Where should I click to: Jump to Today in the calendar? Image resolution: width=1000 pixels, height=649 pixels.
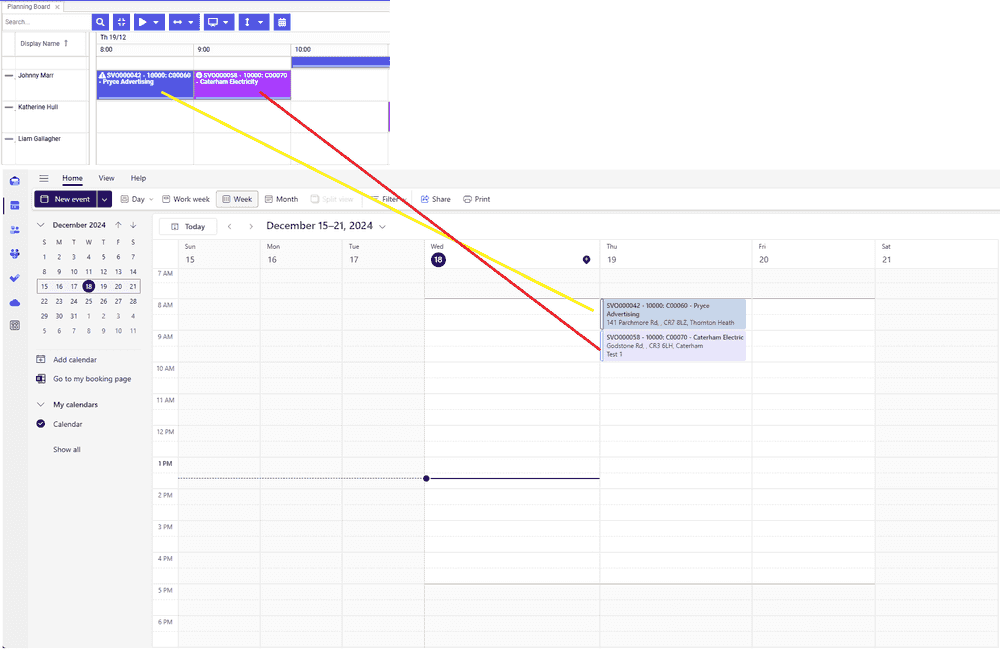click(x=188, y=226)
